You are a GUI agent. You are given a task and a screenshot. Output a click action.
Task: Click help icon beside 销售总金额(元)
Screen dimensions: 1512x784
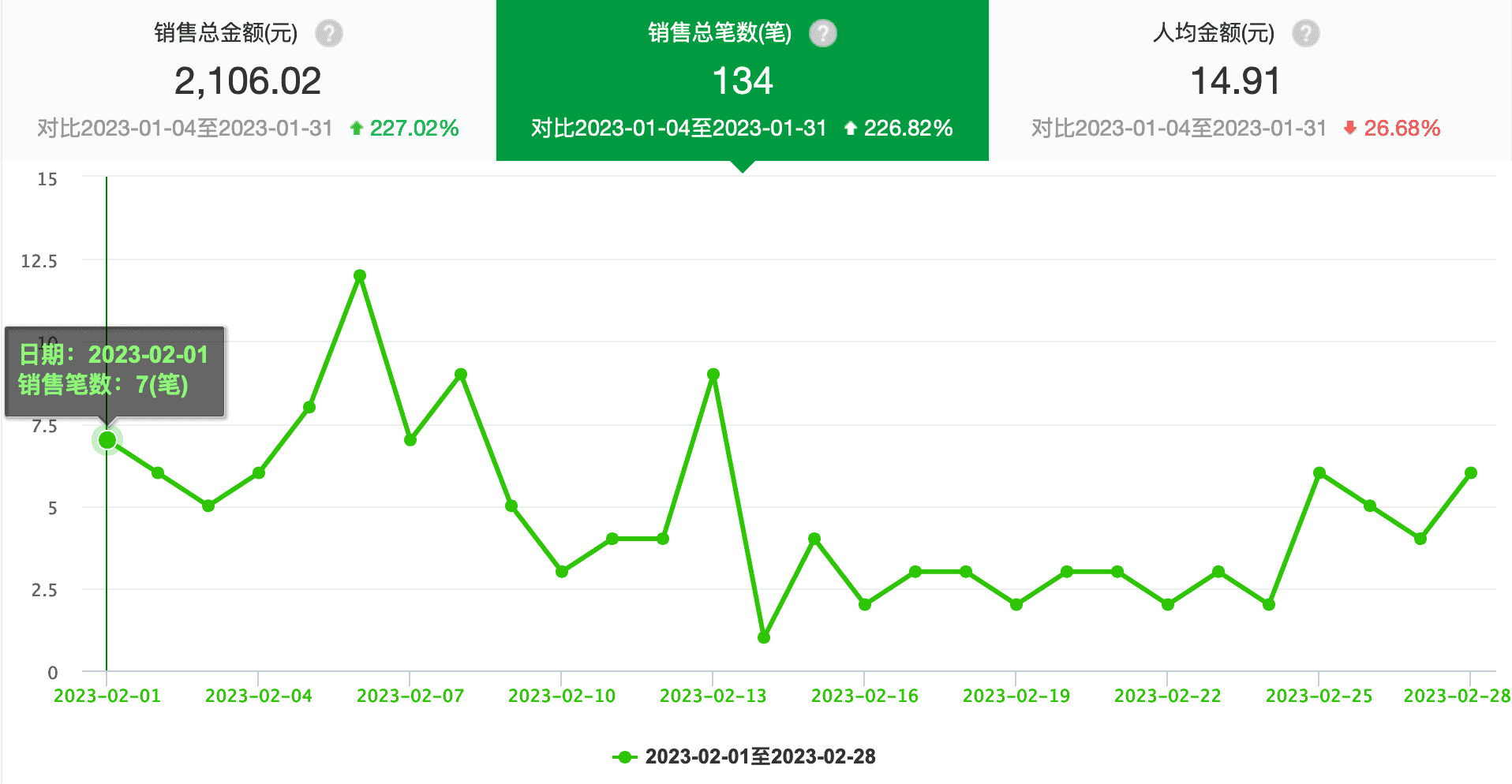click(x=328, y=33)
